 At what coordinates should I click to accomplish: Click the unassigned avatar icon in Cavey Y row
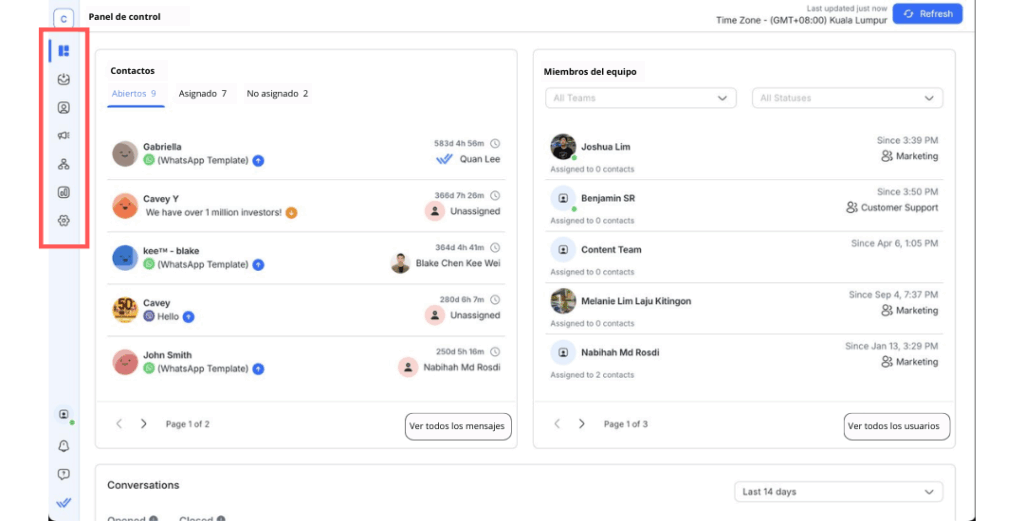click(x=434, y=211)
